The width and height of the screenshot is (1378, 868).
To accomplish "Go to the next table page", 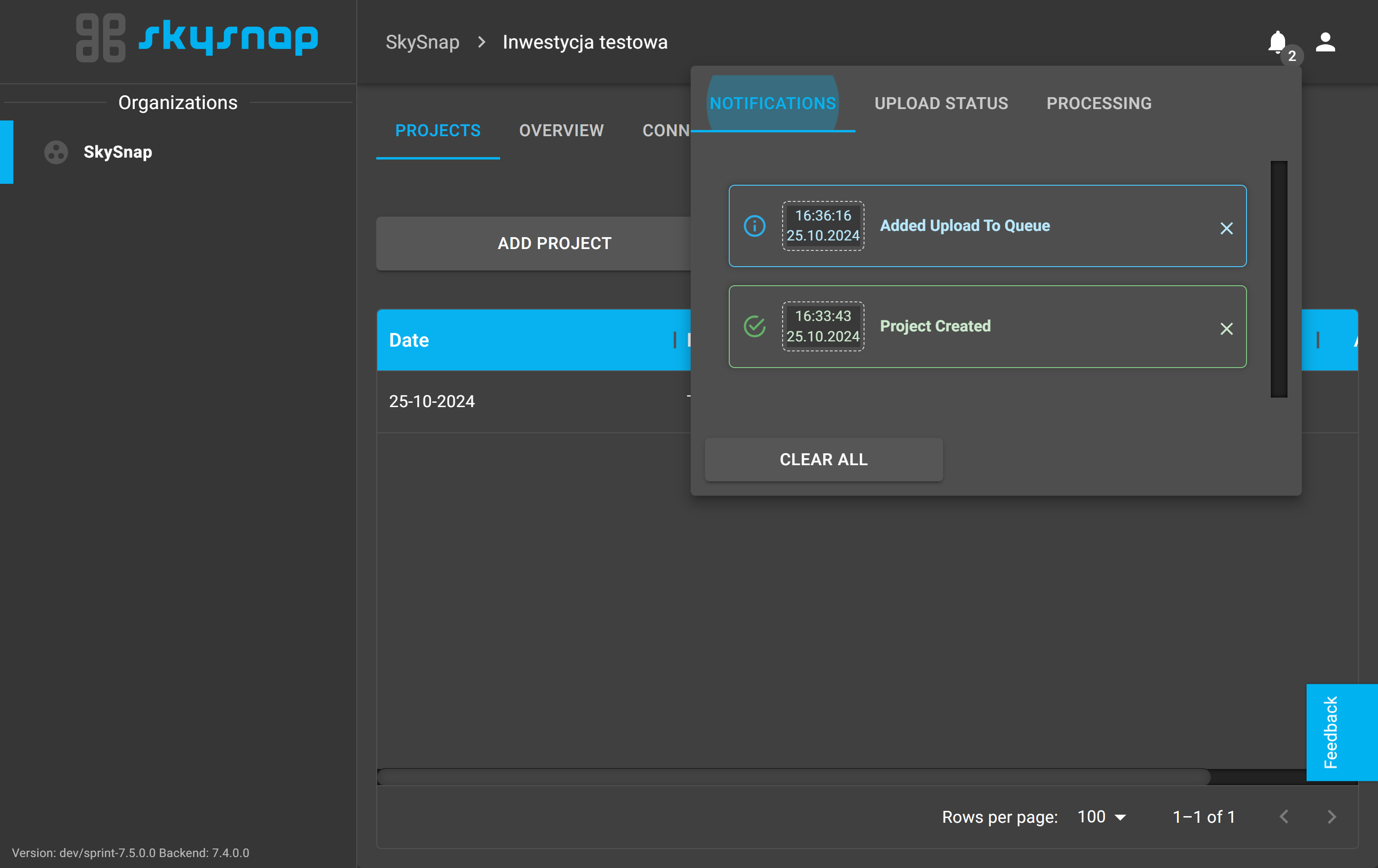I will pos(1331,817).
